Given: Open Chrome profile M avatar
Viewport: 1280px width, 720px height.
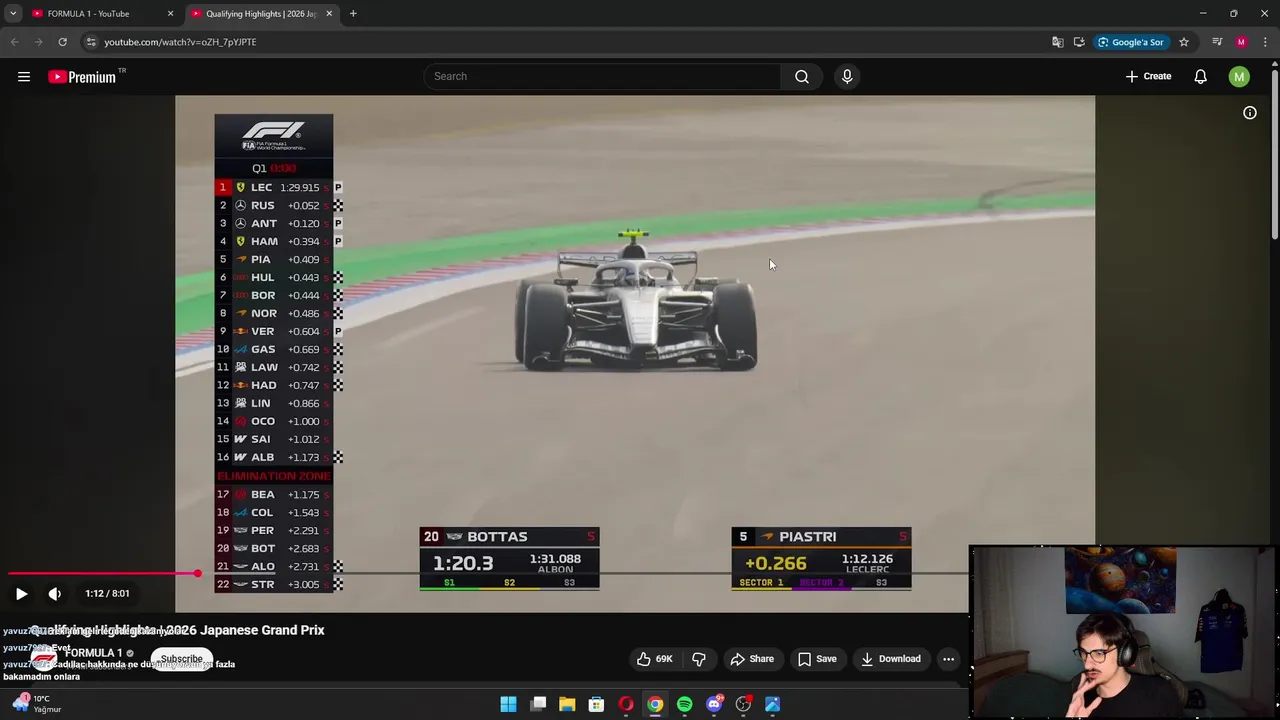Looking at the screenshot, I should [x=1241, y=42].
